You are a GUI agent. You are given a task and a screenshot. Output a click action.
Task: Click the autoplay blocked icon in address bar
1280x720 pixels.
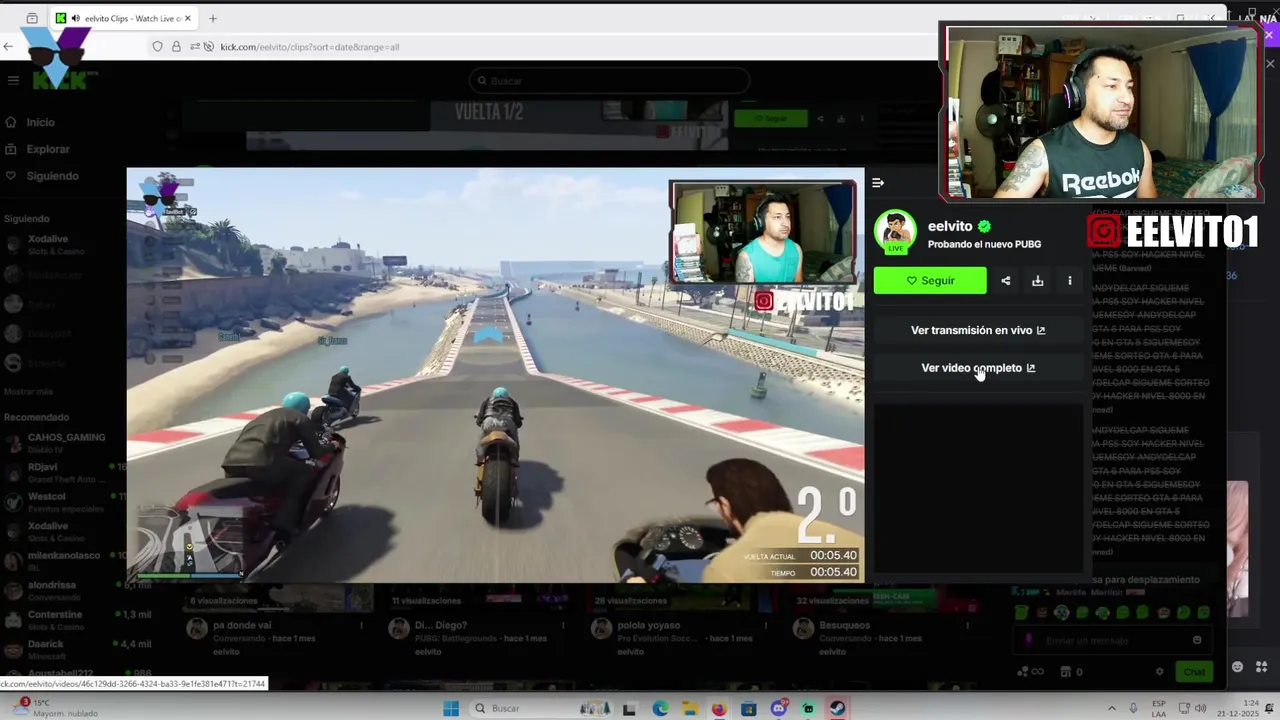(209, 47)
